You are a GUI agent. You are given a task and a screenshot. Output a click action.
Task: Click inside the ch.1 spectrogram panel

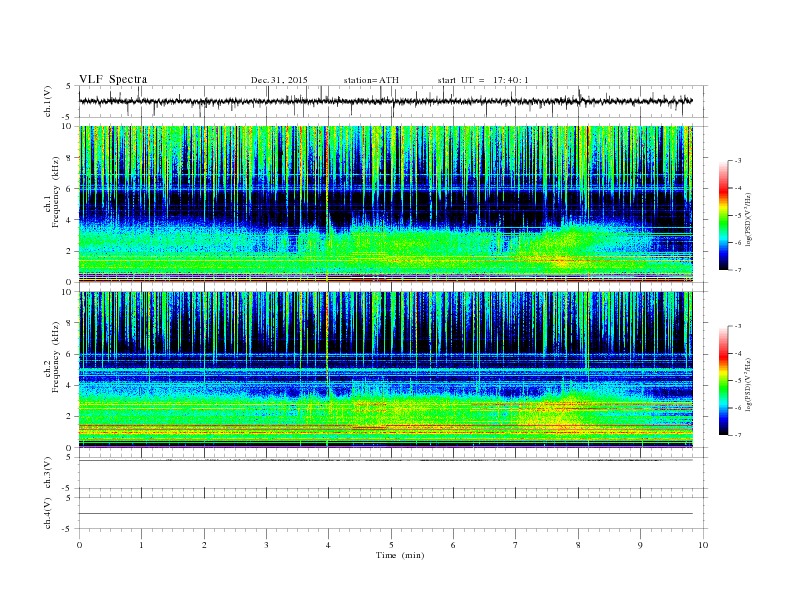pos(386,204)
